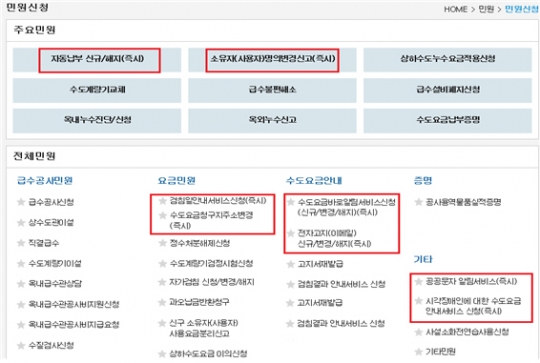
Task: Click the star icon beside 급수공사신청
Action: point(21,202)
